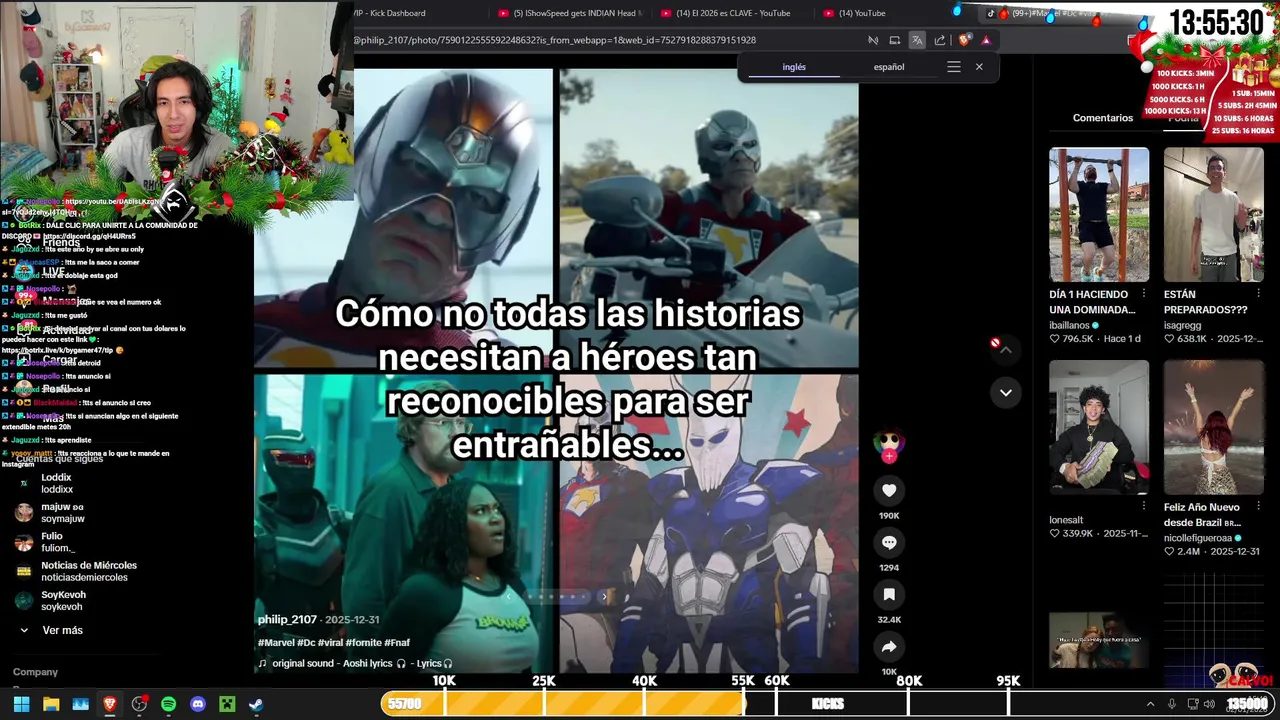
Task: Open translate popup options menu
Action: (x=953, y=67)
